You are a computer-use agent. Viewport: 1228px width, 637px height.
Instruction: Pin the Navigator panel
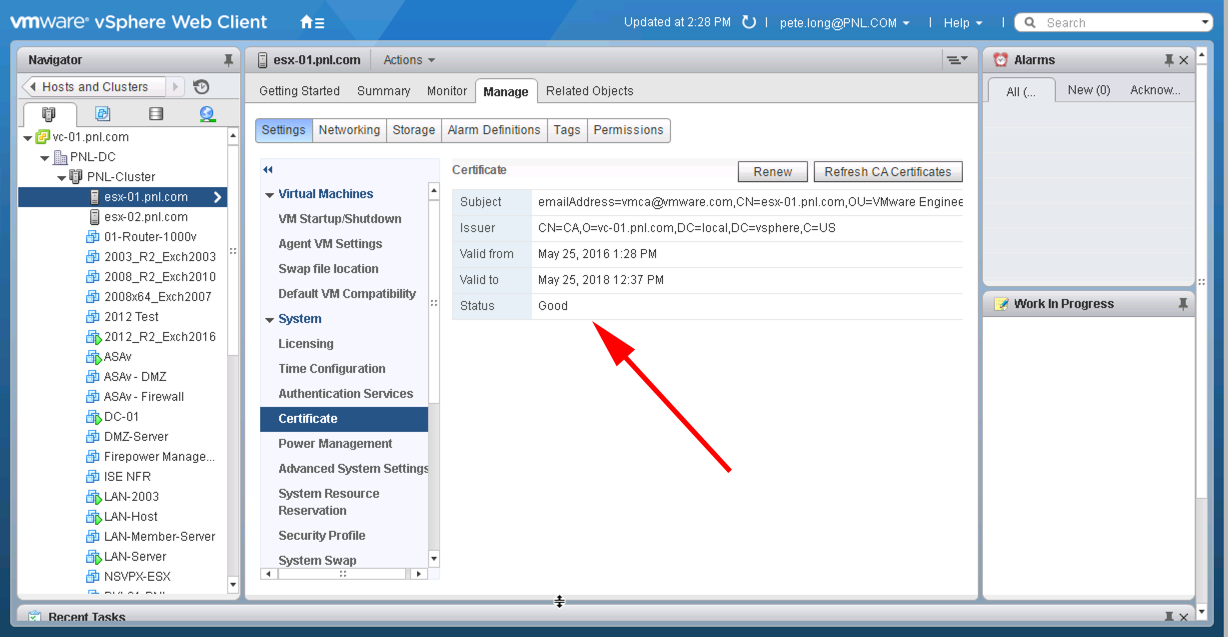pyautogui.click(x=228, y=60)
